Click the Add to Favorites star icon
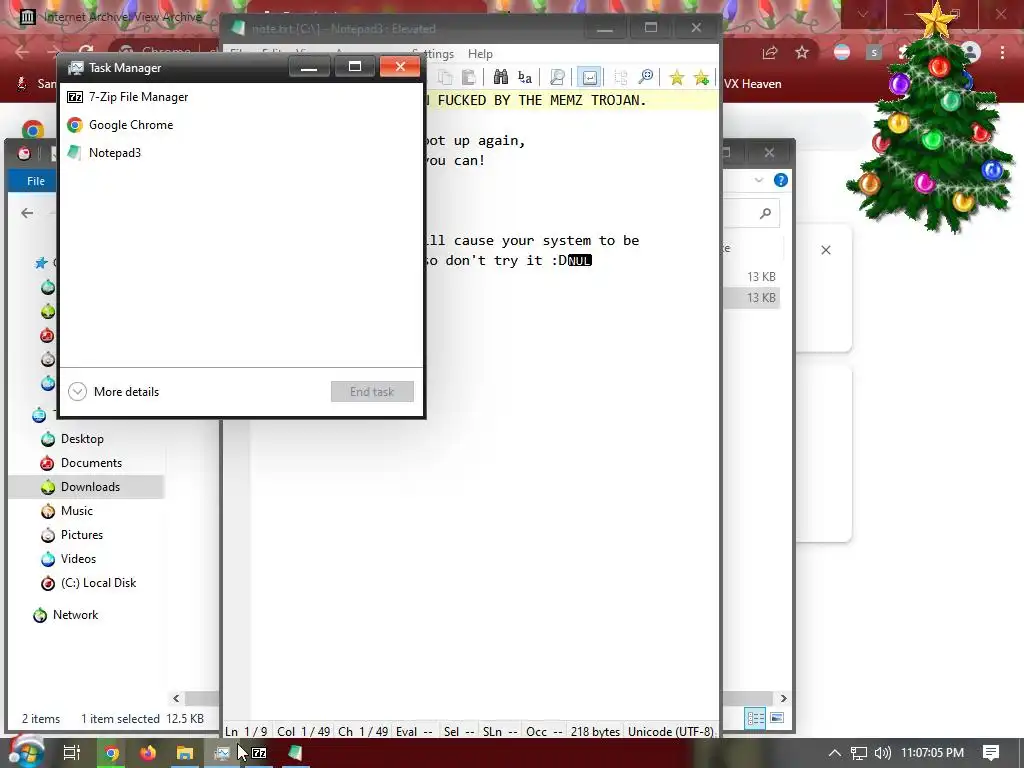1024x768 pixels. tap(701, 78)
